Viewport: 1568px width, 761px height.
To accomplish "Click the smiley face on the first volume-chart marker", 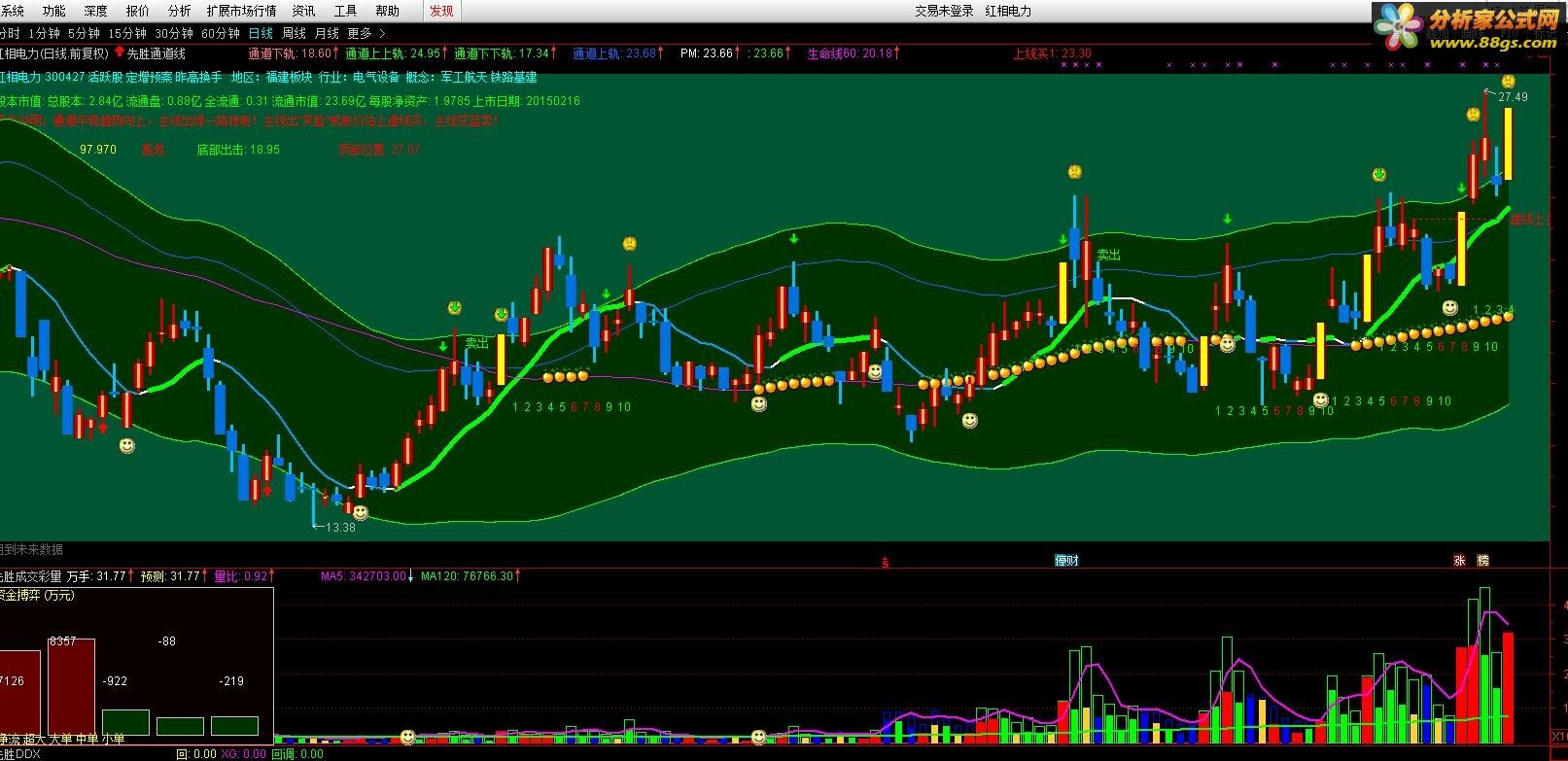I will [408, 738].
